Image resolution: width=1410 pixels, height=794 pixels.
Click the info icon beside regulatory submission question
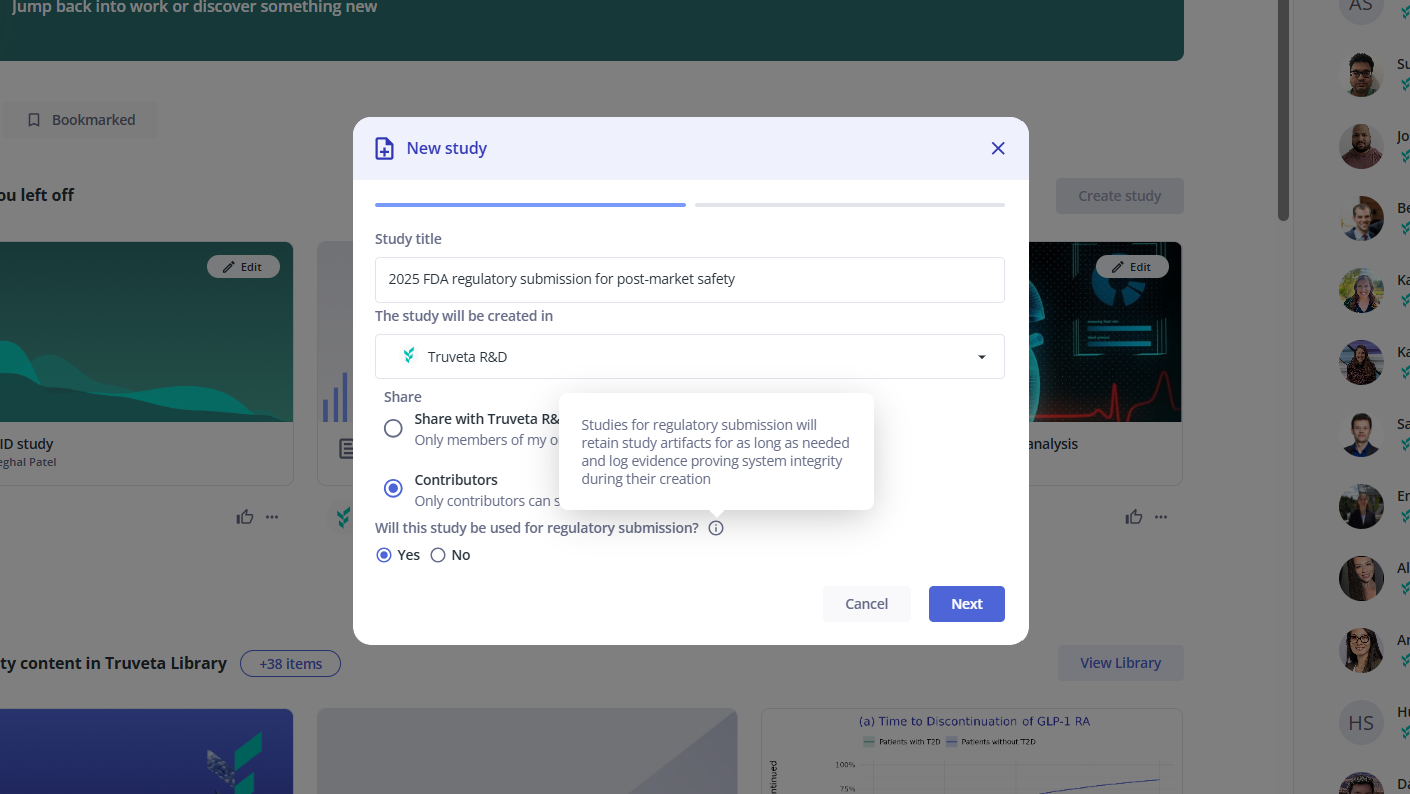(x=715, y=527)
